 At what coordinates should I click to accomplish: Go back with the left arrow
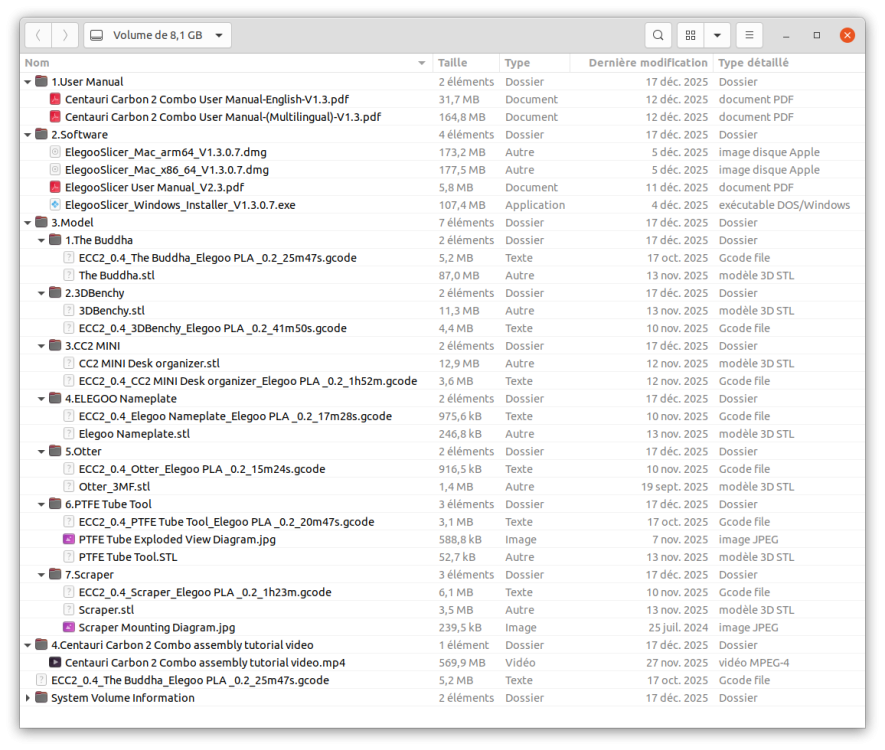(38, 35)
